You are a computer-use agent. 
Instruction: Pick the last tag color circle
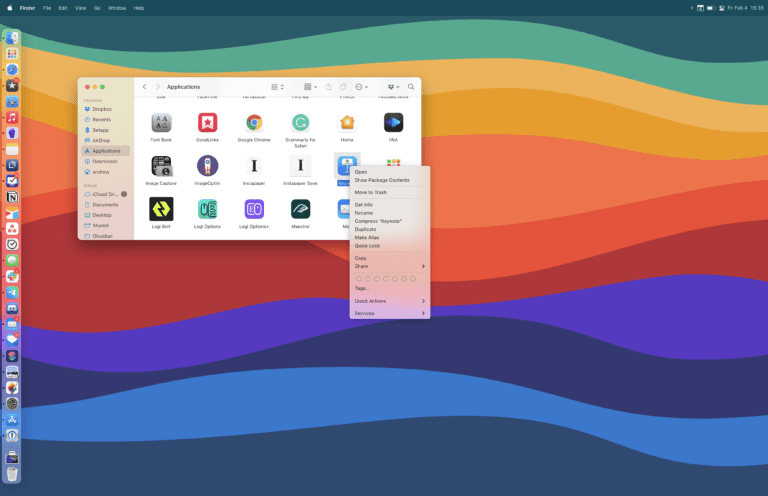click(412, 279)
